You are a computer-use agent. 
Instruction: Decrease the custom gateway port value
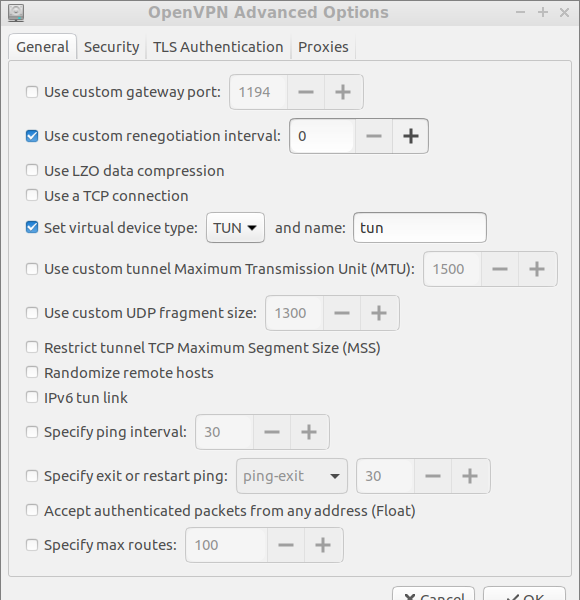tap(306, 92)
